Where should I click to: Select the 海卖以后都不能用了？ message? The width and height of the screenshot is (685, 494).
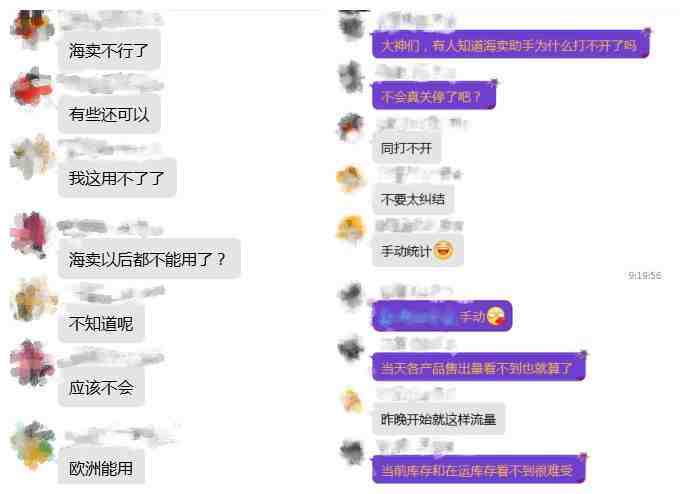pos(149,259)
